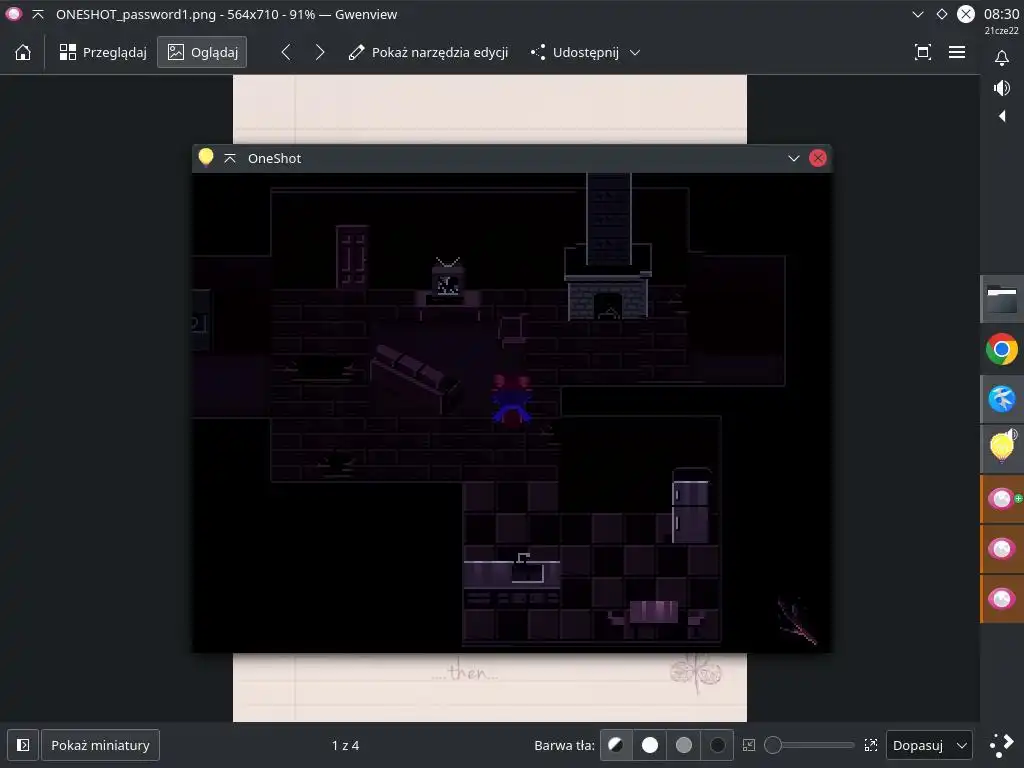
Task: Switch to Oglądaj view mode
Action: 202,52
